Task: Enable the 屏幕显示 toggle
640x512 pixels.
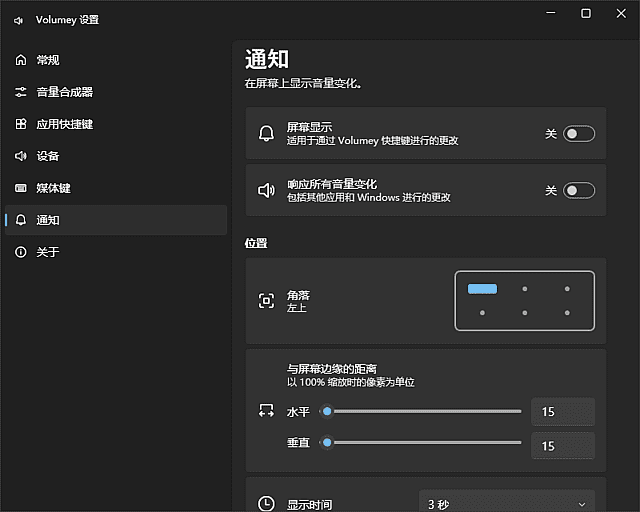Action: (x=579, y=134)
